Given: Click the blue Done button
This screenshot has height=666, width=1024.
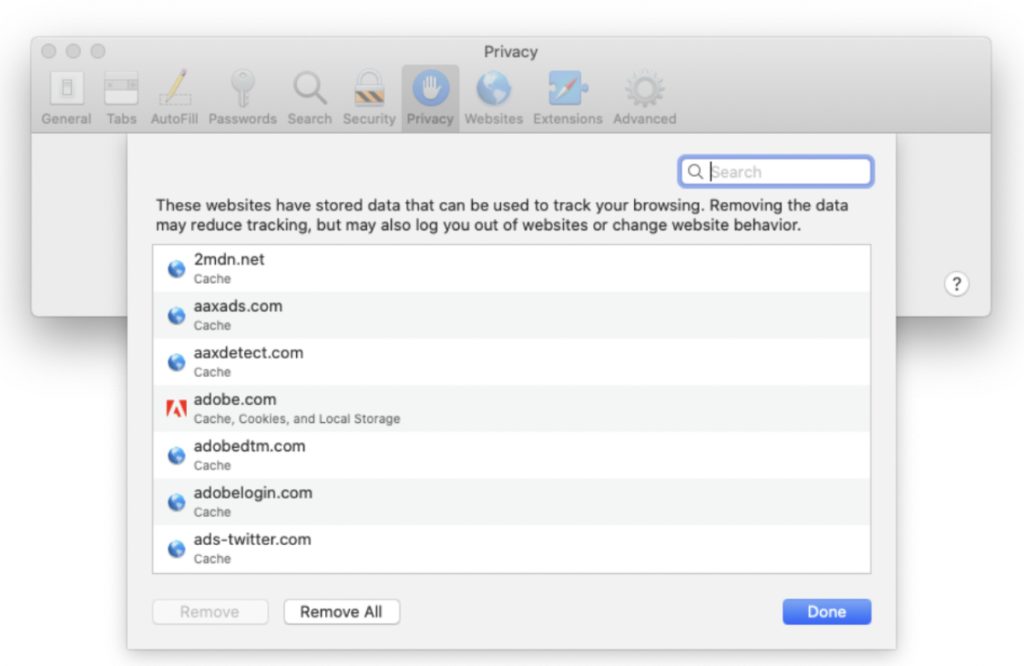Looking at the screenshot, I should (x=827, y=612).
